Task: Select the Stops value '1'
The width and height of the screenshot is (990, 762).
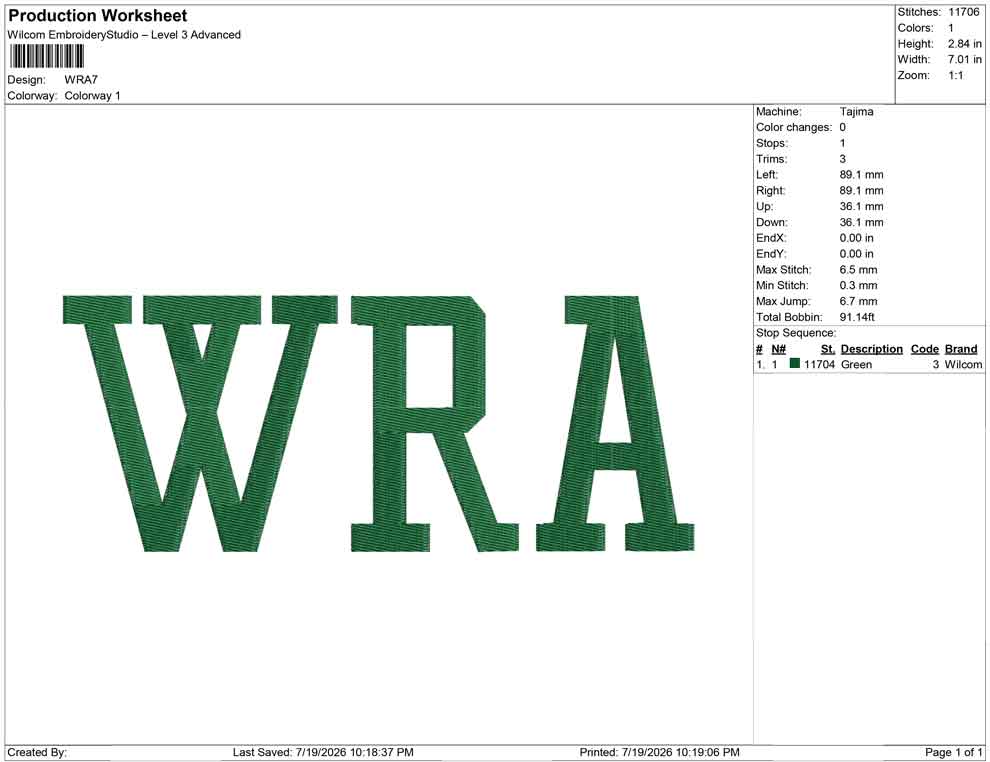Action: click(x=842, y=143)
